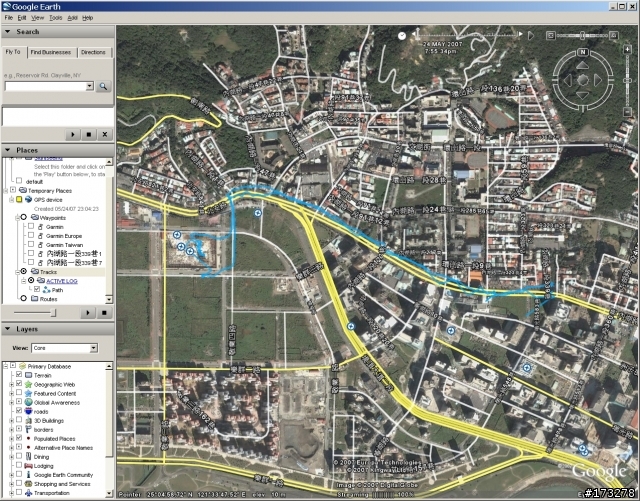
Task: Collapse the Tracks folder tree node
Action: (x=18, y=272)
